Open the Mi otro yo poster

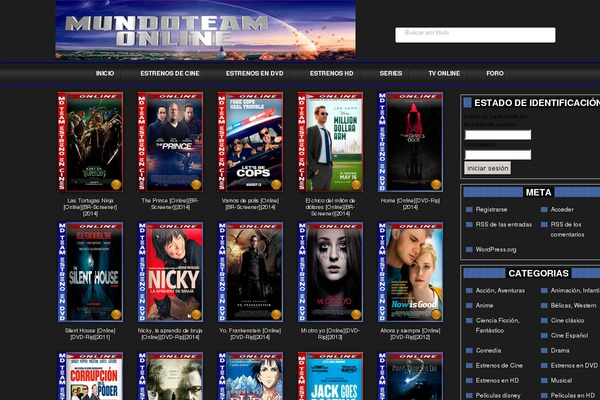click(330, 272)
